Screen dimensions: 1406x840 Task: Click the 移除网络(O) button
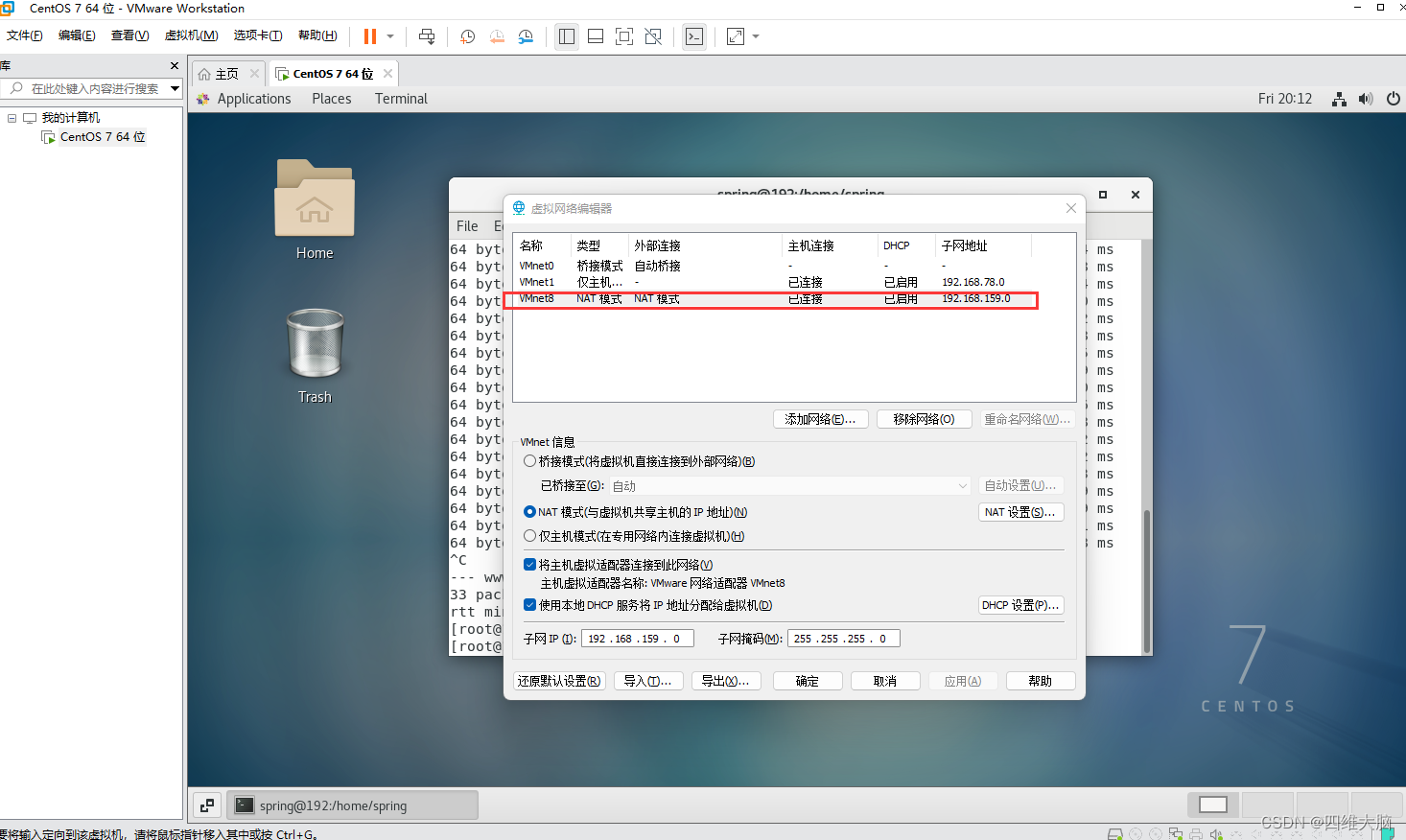point(924,419)
